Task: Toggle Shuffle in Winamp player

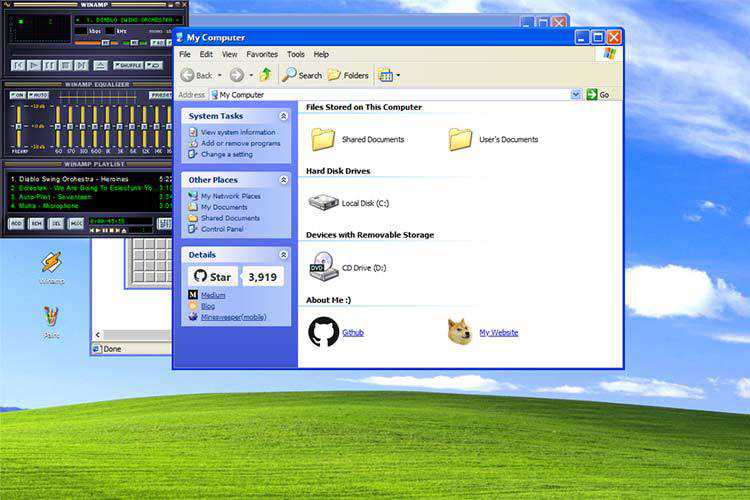Action: (131, 65)
